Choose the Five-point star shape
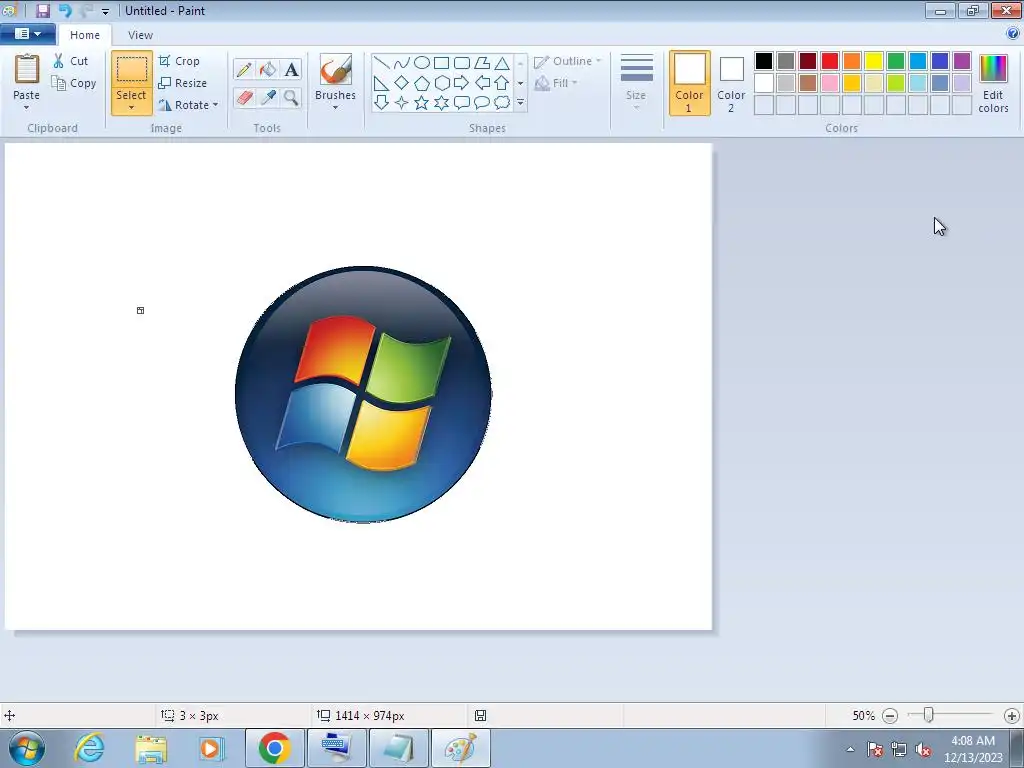The image size is (1024, 768). [x=422, y=103]
